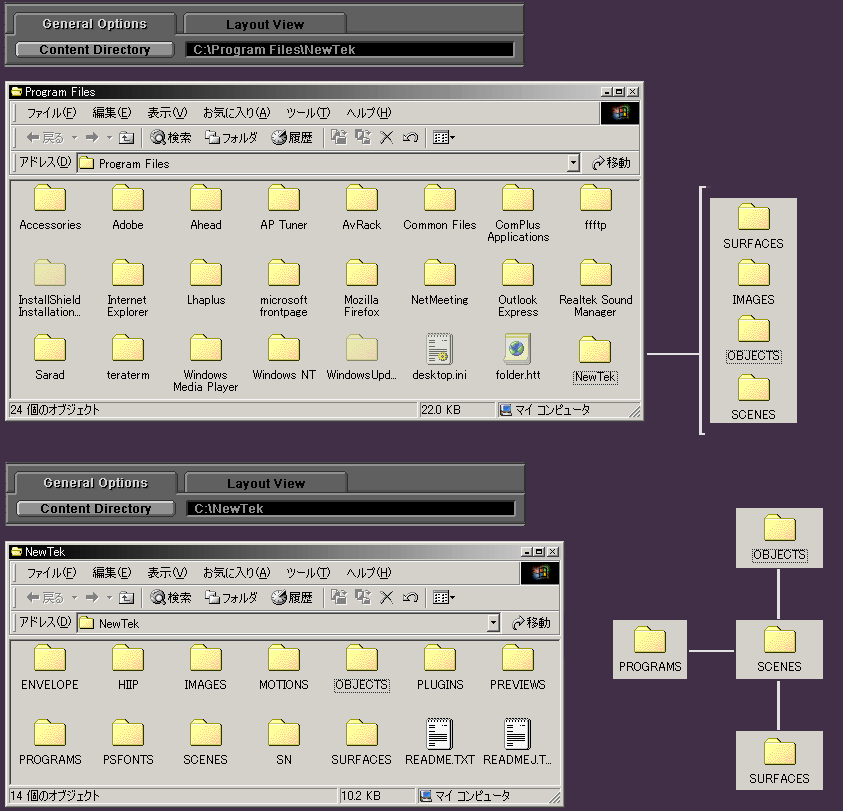Click Content Directory button showing C:\NewTek

pos(96,509)
